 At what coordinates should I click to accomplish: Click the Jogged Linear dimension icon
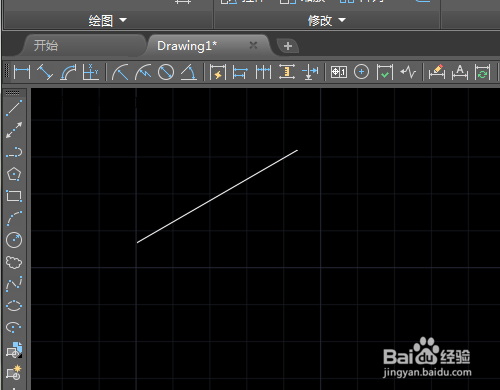pos(408,72)
